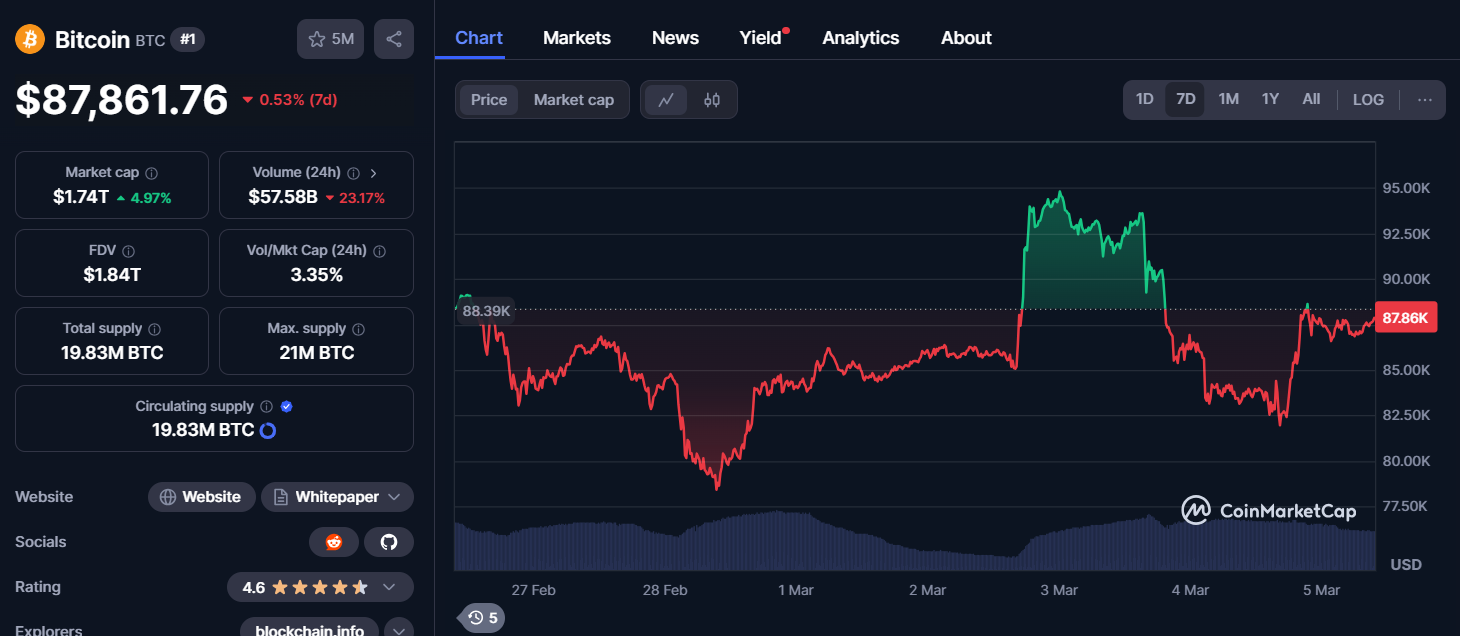This screenshot has width=1460, height=636.
Task: Go to the News tab
Action: [675, 38]
